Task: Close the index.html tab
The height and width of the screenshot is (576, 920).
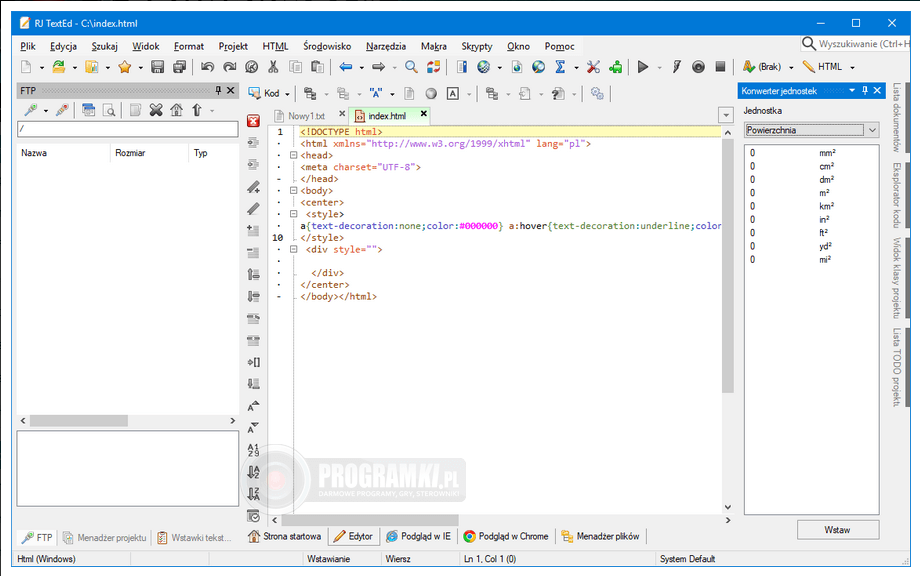Action: coord(424,113)
